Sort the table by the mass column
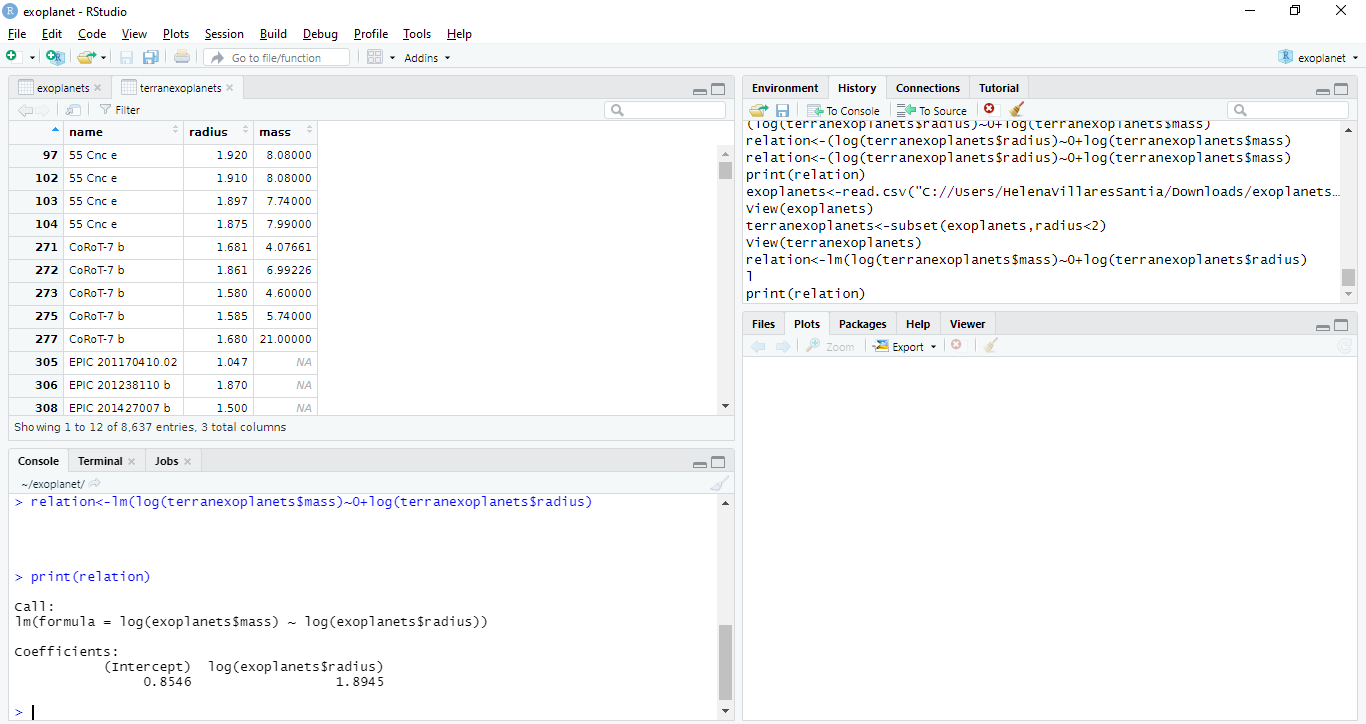This screenshot has height=724, width=1366. pyautogui.click(x=275, y=132)
